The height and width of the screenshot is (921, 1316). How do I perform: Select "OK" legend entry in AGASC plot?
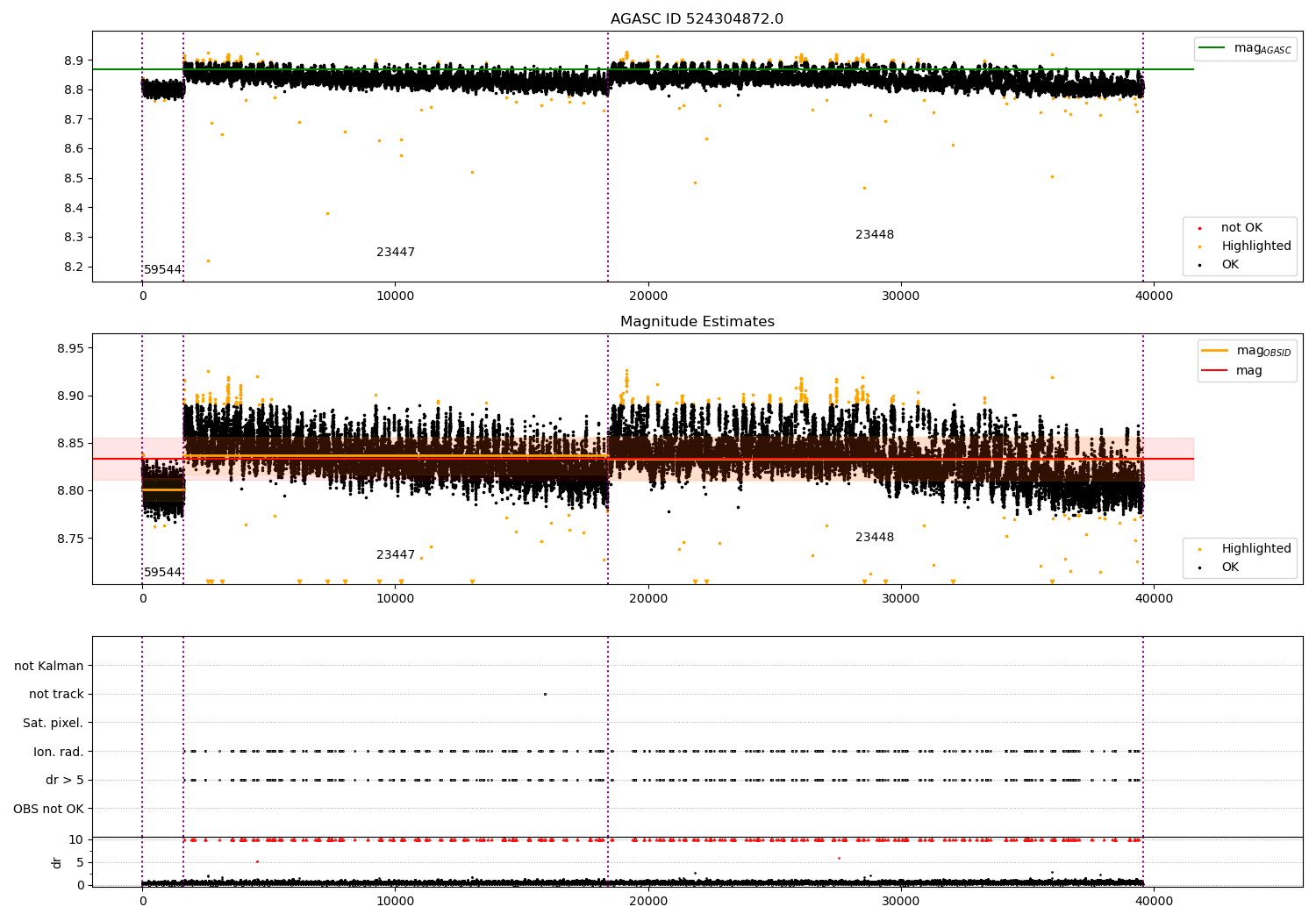[1230, 265]
